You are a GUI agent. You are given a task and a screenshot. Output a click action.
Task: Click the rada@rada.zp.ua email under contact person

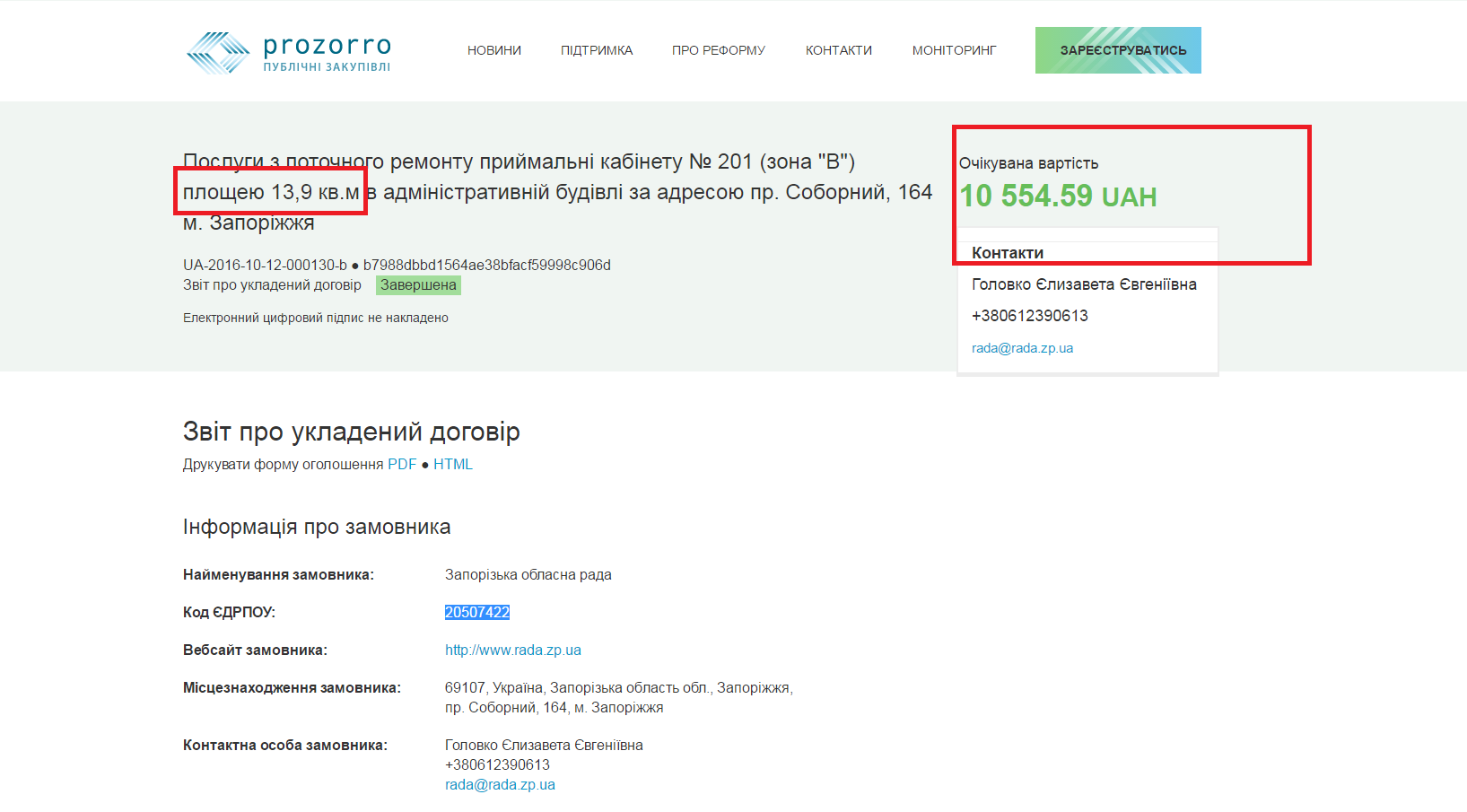tap(500, 784)
